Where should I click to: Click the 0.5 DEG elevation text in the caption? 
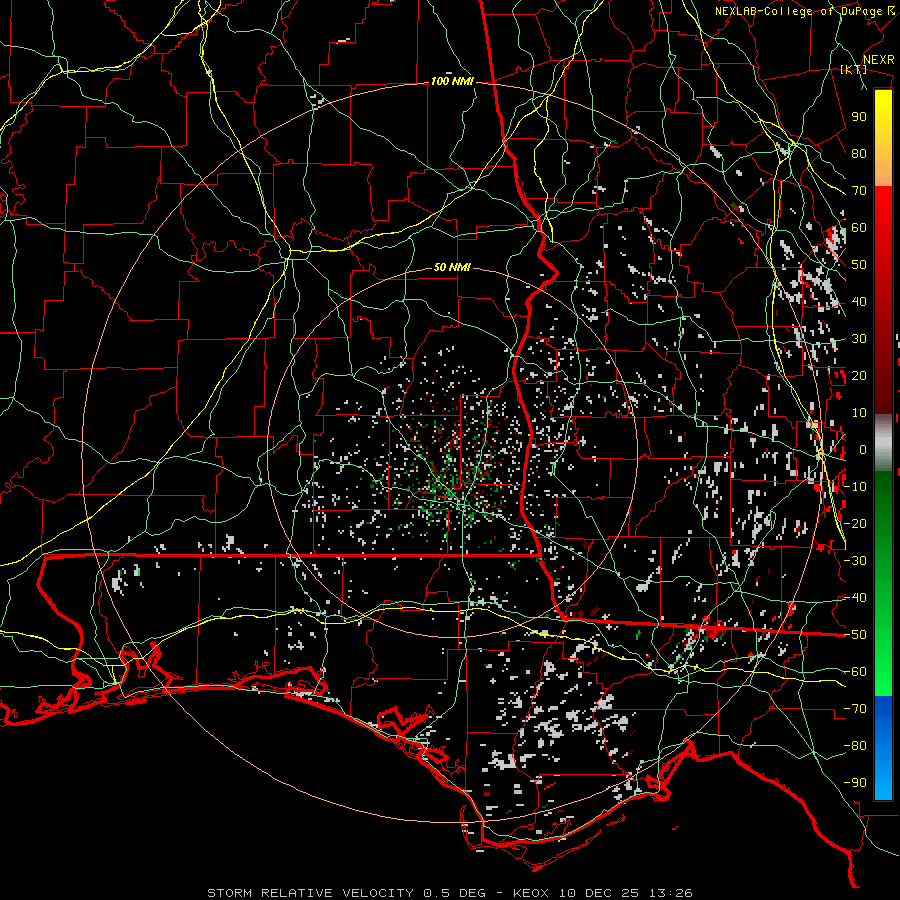(x=455, y=893)
